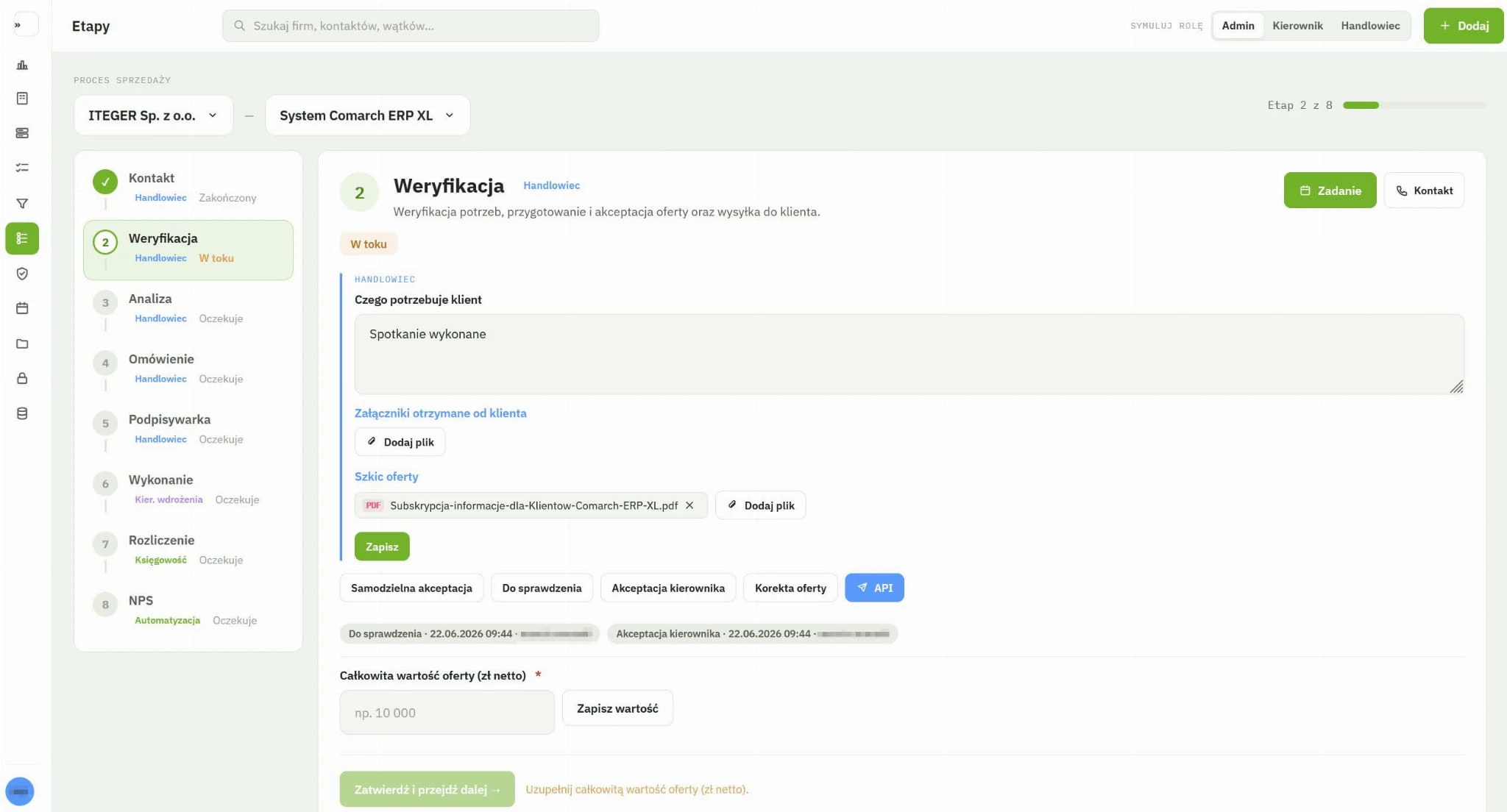Click the green Zadanie button
Screen dimensions: 1507x812
[1330, 190]
